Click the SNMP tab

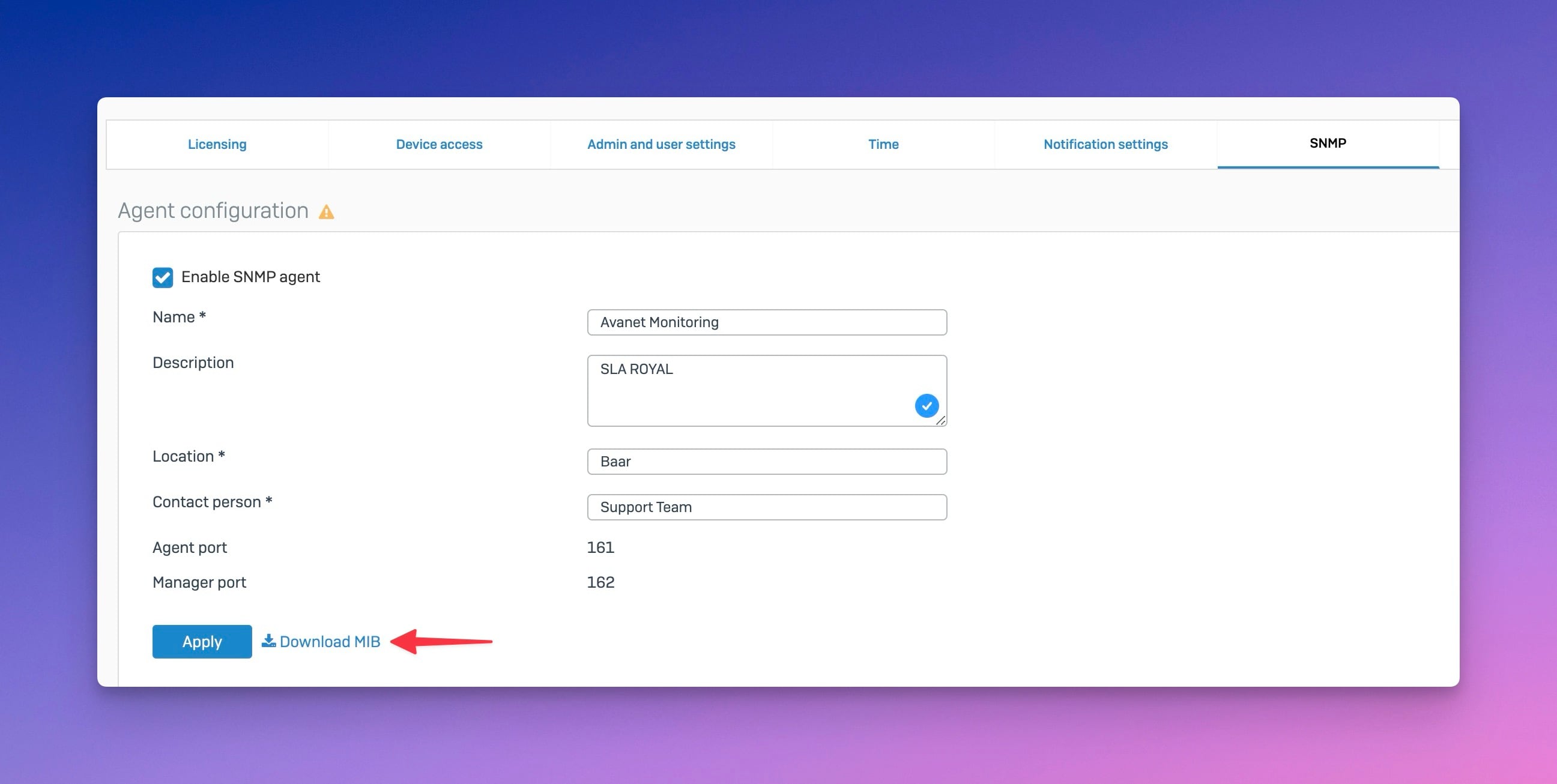coord(1327,144)
